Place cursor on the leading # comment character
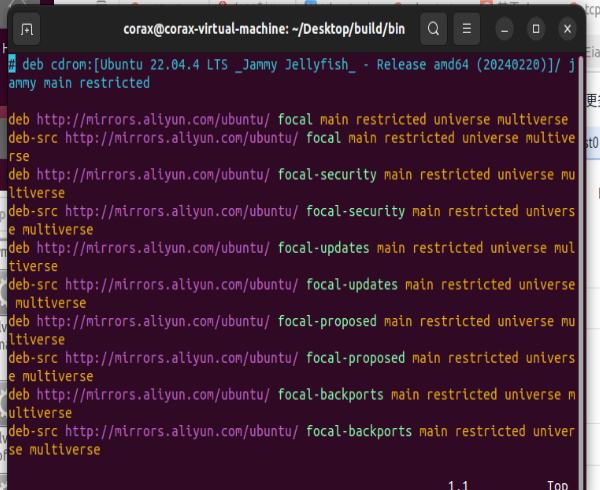 point(12,64)
